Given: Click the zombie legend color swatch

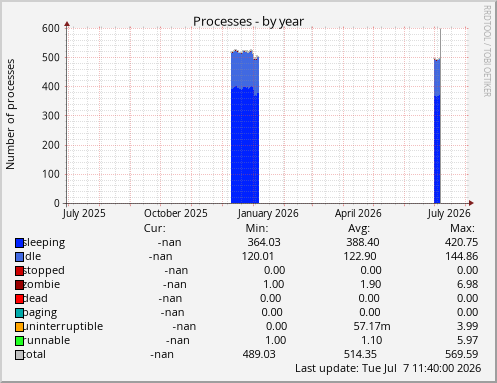Looking at the screenshot, I should point(19,285).
